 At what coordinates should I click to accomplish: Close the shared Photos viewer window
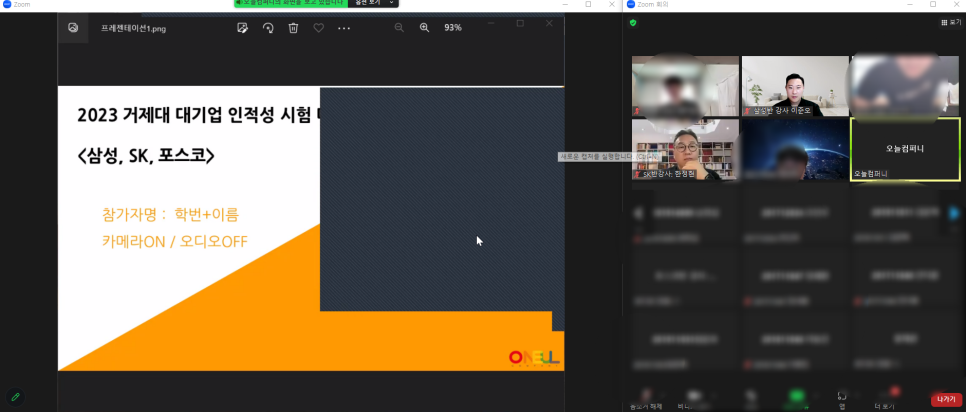(x=549, y=23)
